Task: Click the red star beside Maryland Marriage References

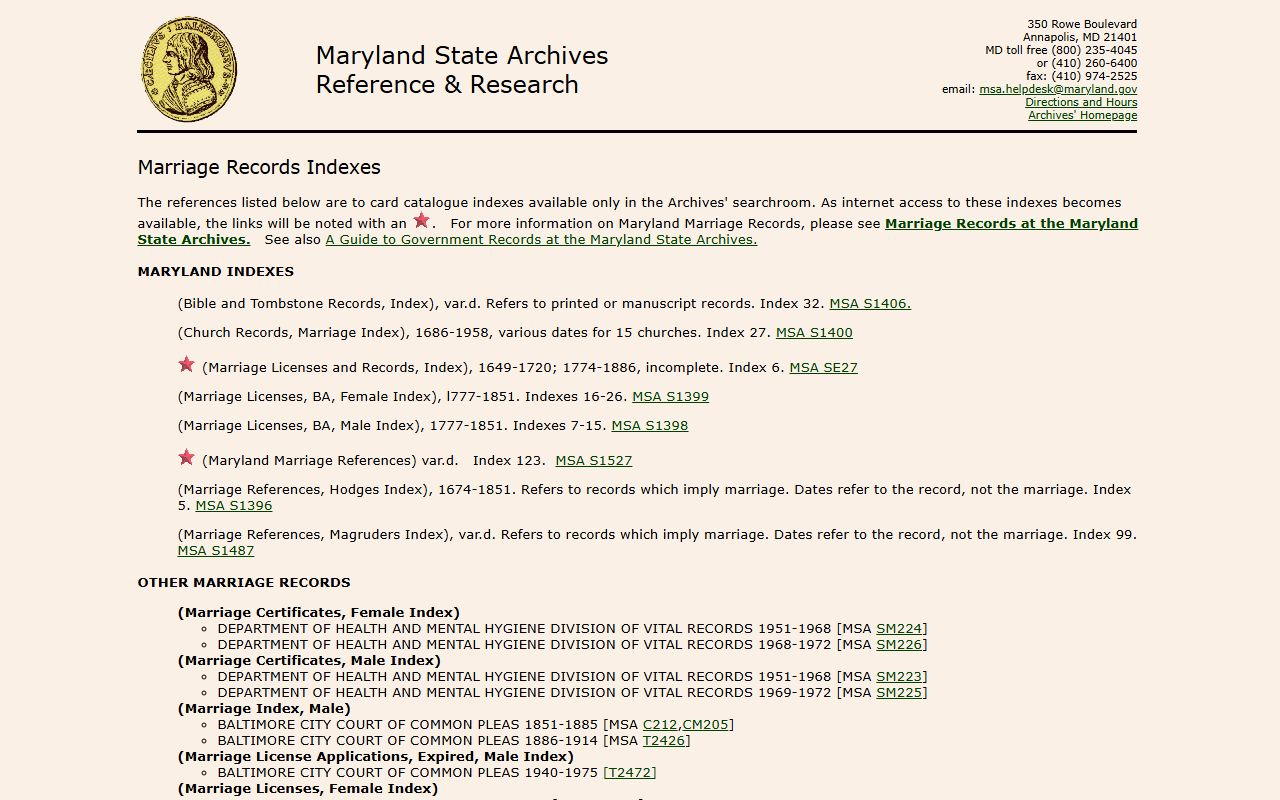Action: pyautogui.click(x=186, y=458)
